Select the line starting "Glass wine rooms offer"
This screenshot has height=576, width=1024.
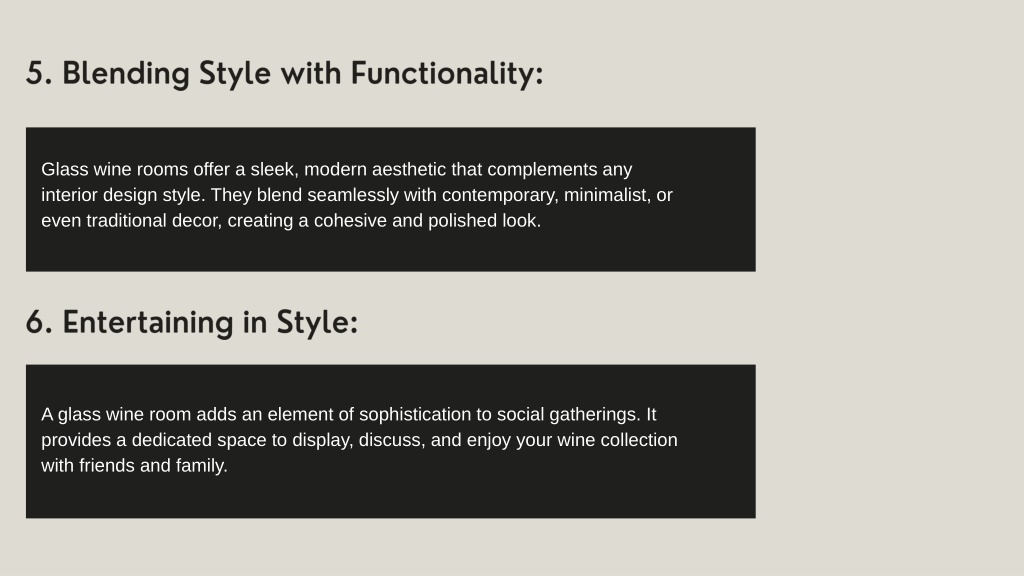point(336,170)
